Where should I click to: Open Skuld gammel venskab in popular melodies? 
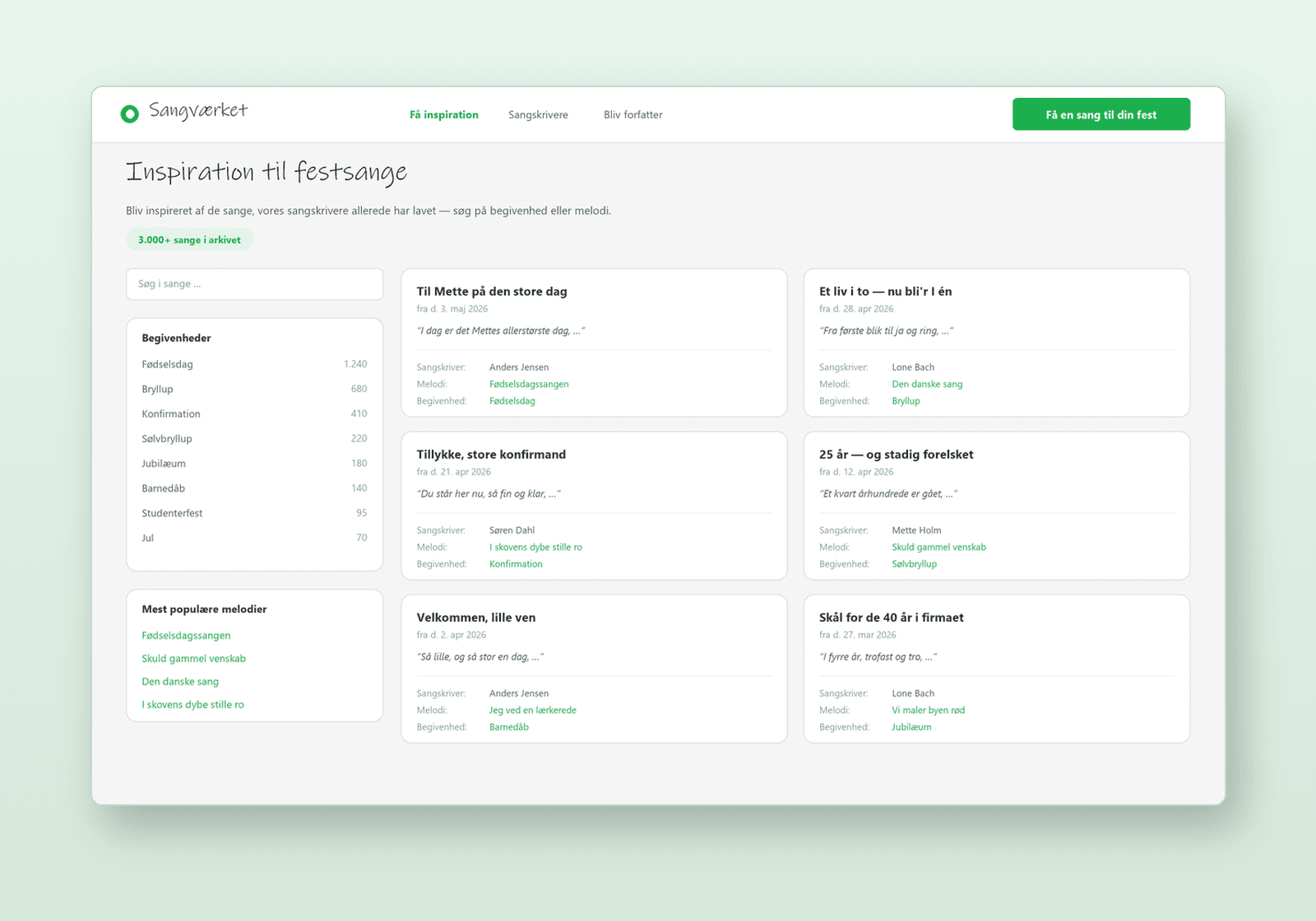(193, 659)
